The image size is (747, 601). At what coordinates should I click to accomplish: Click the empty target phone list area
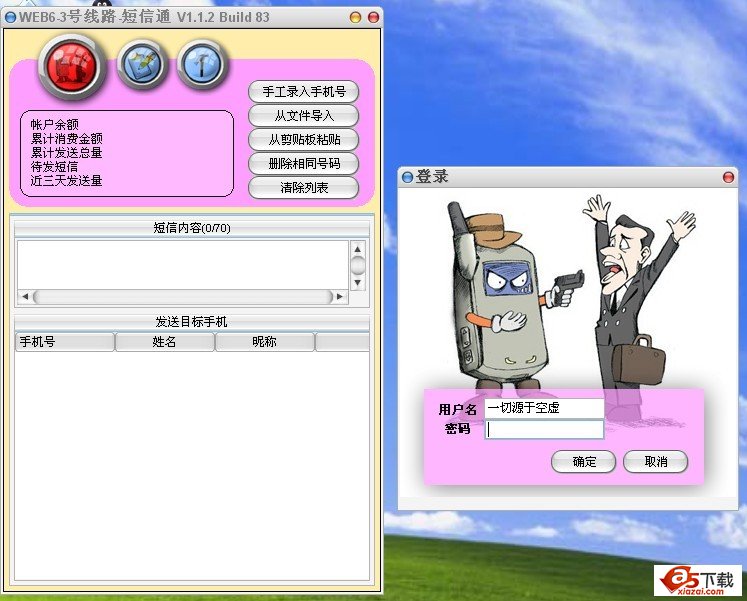click(x=192, y=466)
